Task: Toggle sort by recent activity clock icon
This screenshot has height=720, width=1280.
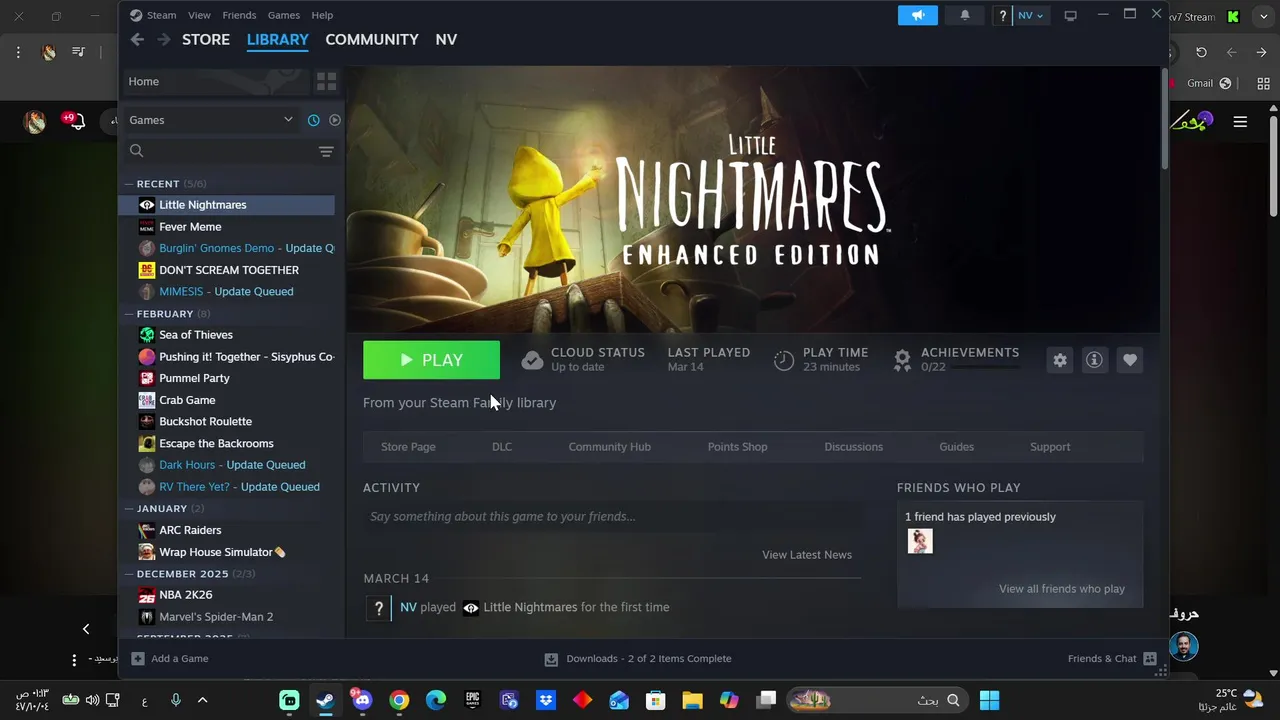Action: click(x=313, y=120)
